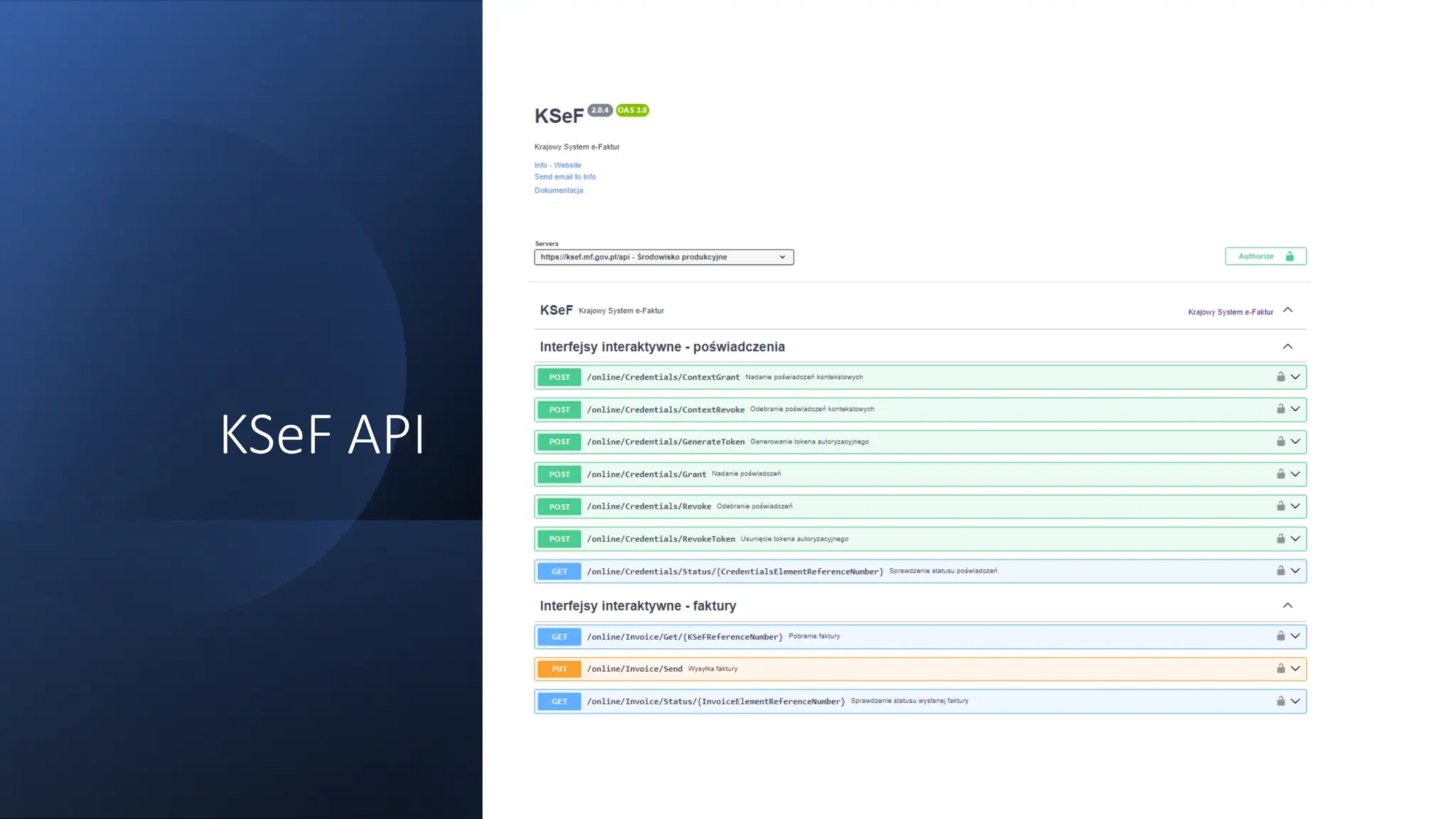Click the GET badge for Credentials/Status
Viewport: 1456px width, 819px height.
[560, 572]
